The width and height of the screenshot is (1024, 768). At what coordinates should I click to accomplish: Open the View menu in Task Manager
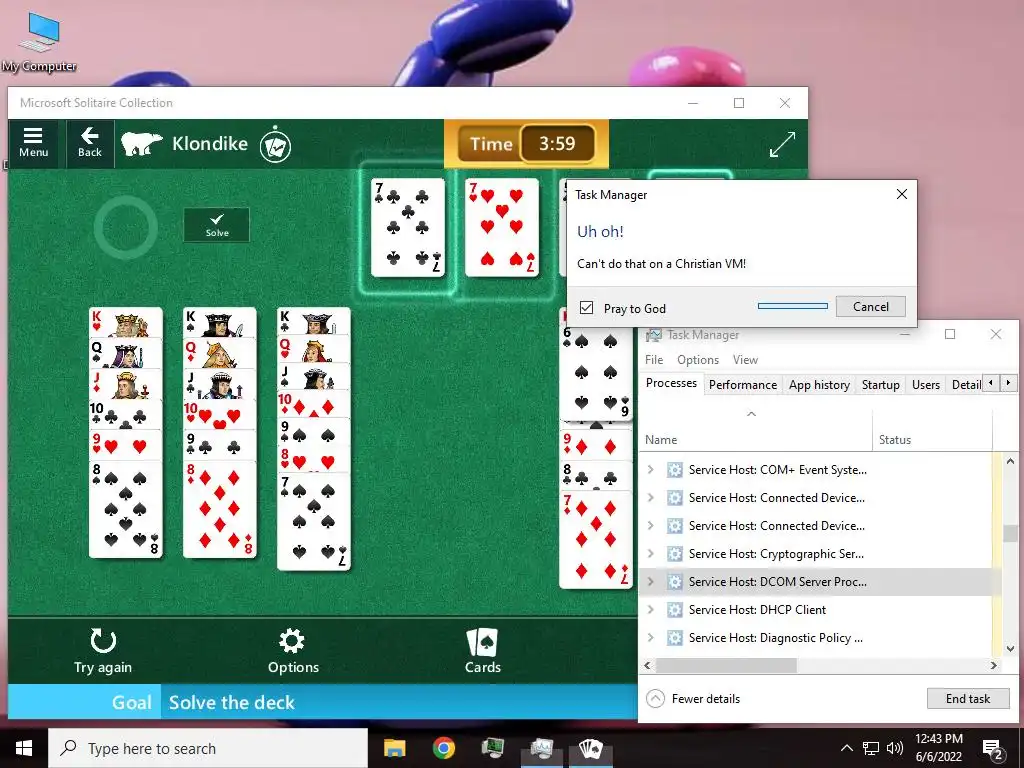click(x=745, y=360)
